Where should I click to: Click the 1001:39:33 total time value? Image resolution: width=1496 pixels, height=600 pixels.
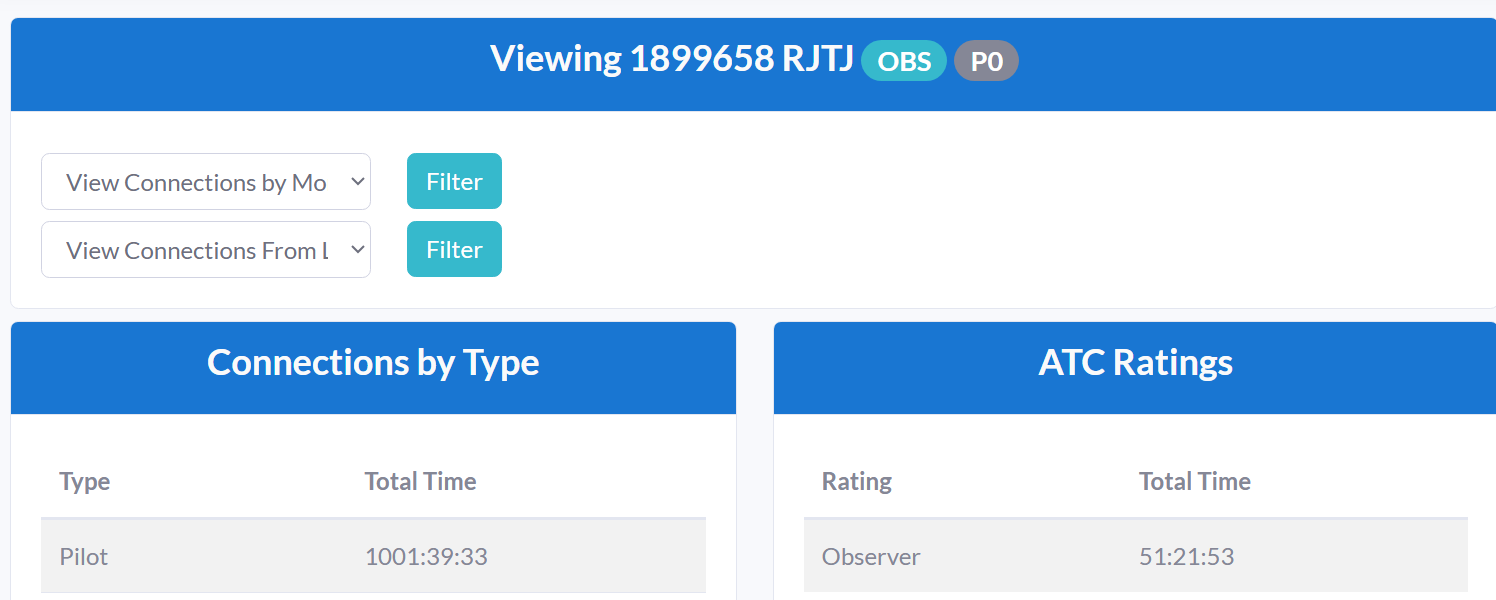426,556
